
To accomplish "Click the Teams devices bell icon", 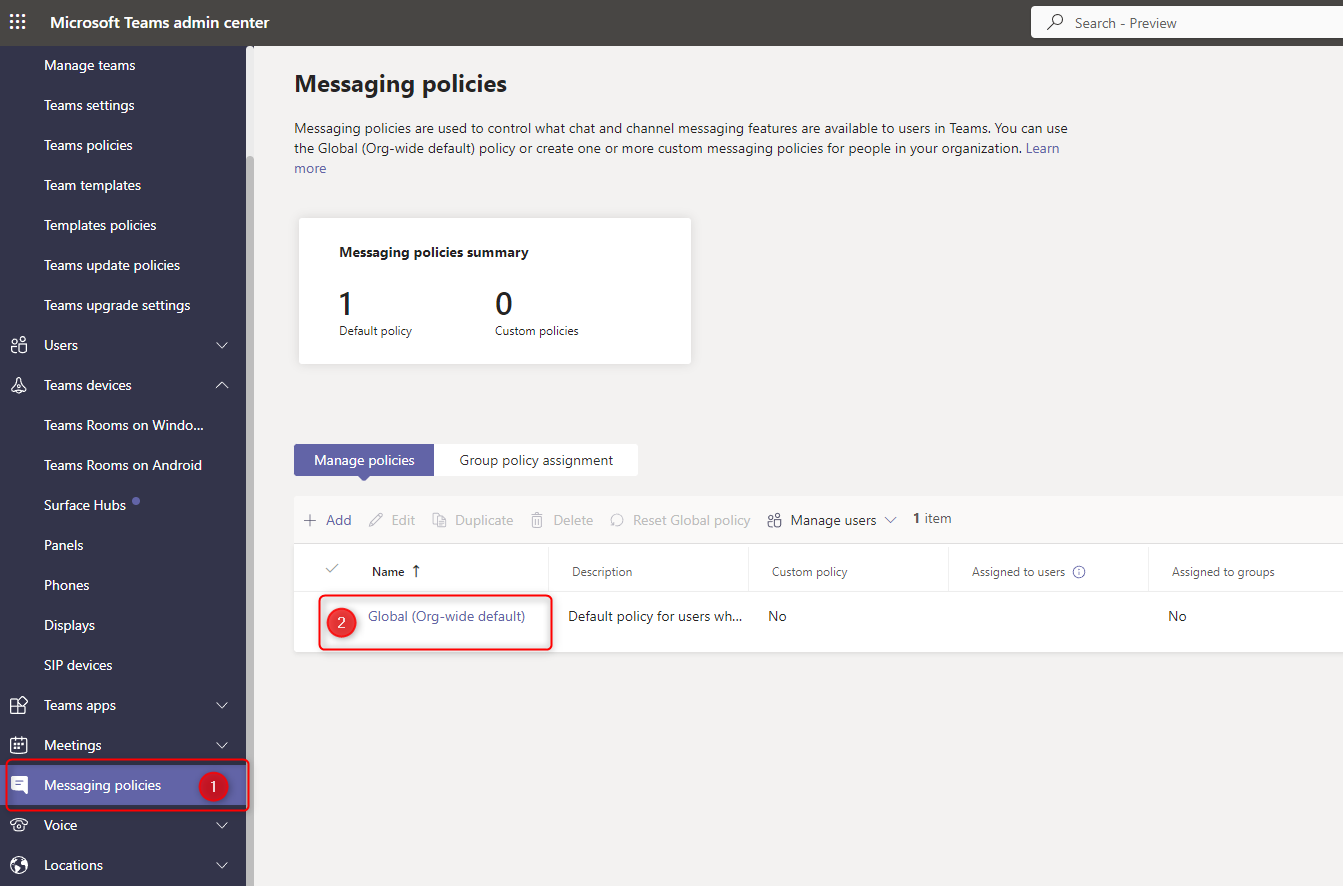I will pos(19,385).
